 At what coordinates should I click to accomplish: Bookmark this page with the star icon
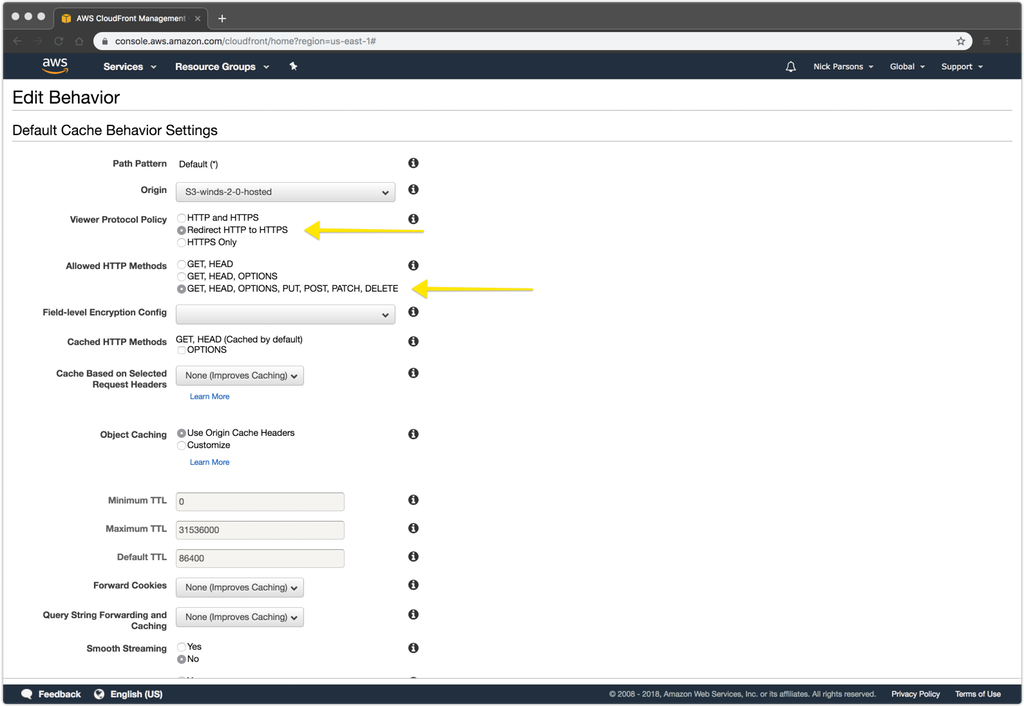click(960, 41)
